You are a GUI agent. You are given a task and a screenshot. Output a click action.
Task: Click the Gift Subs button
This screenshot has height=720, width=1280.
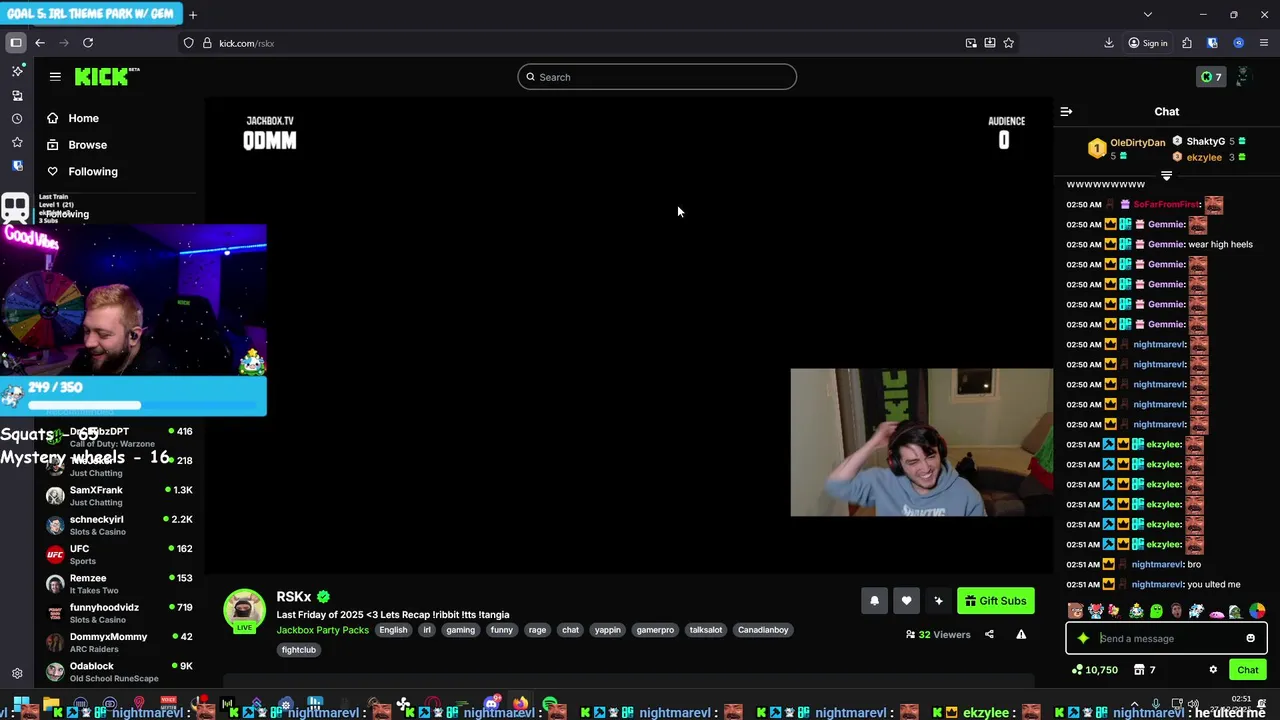coord(996,600)
